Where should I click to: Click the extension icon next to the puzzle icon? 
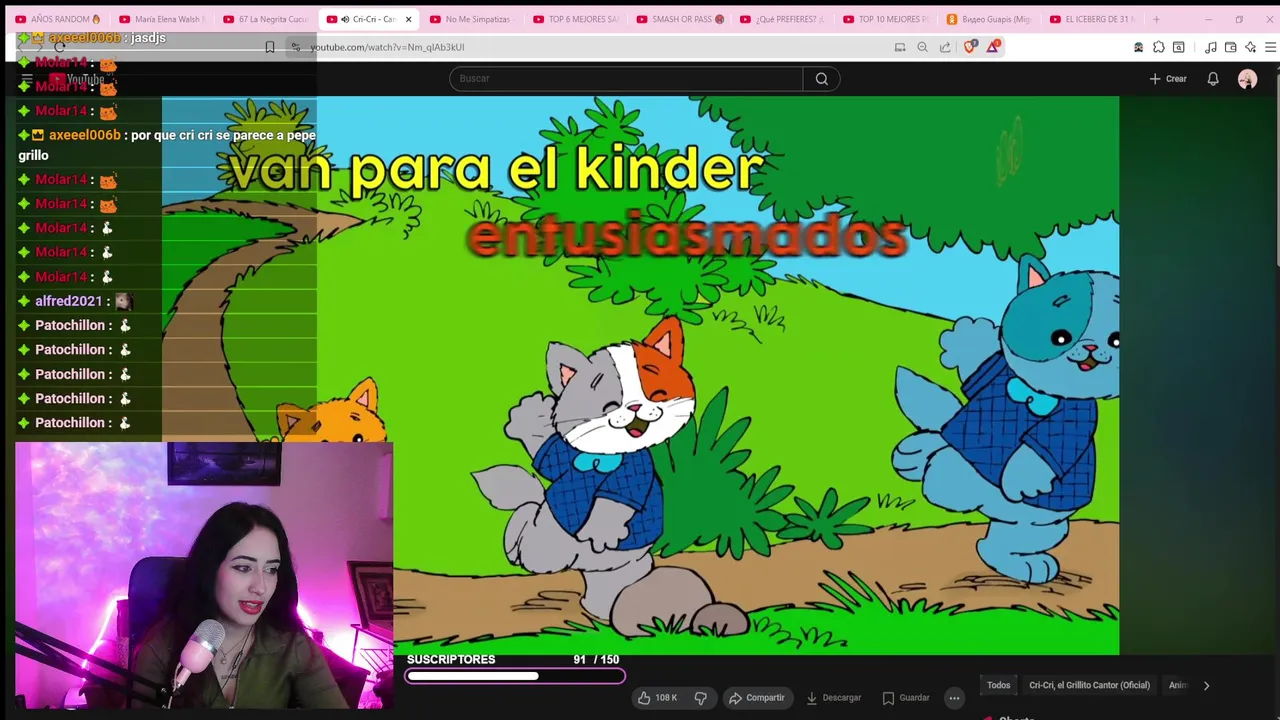tap(1179, 47)
